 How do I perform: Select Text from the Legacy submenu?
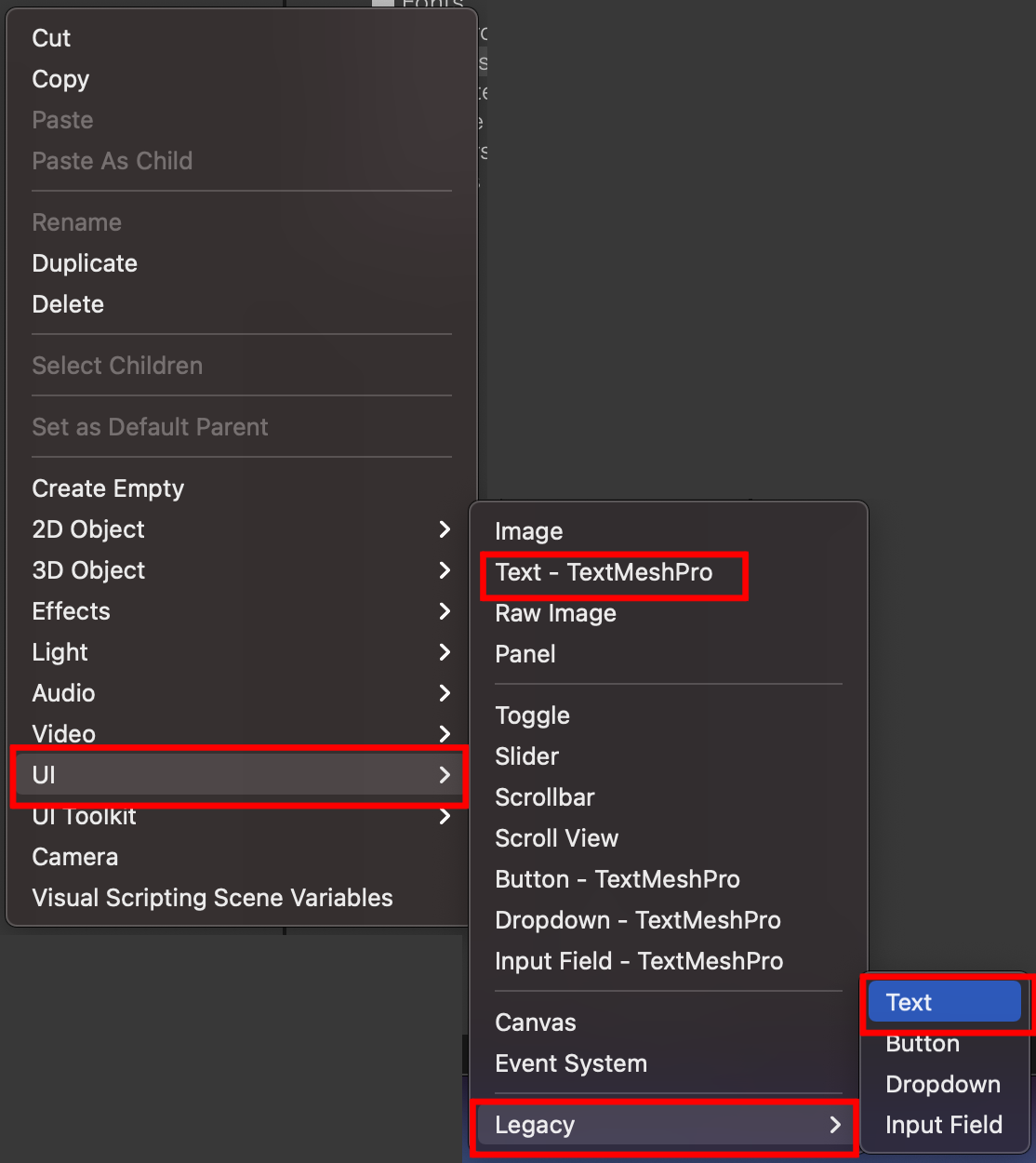coord(908,1002)
